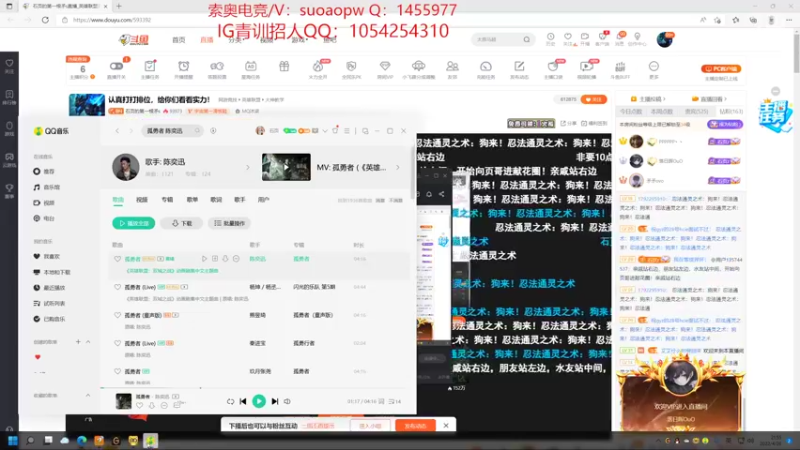The height and width of the screenshot is (450, 800).
Task: Click the 批量操作 button
Action: [x=230, y=223]
